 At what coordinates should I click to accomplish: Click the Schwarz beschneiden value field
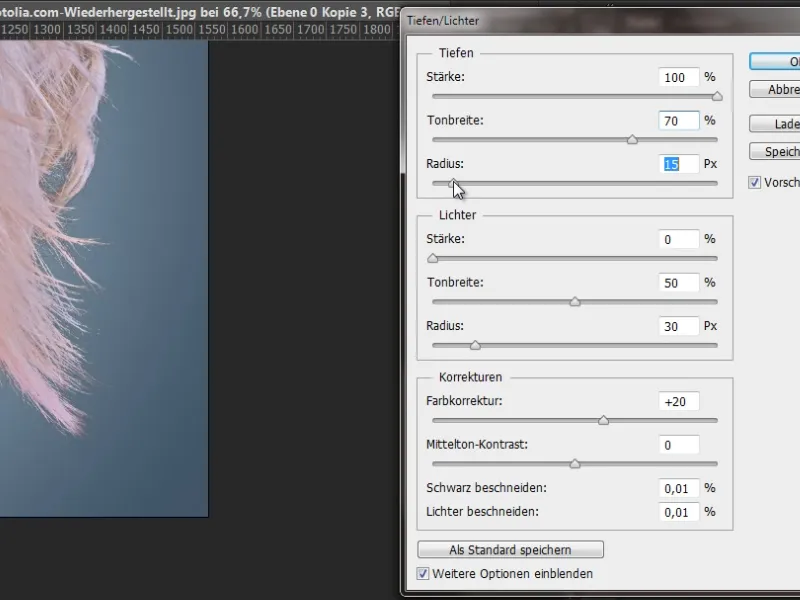pyautogui.click(x=679, y=488)
